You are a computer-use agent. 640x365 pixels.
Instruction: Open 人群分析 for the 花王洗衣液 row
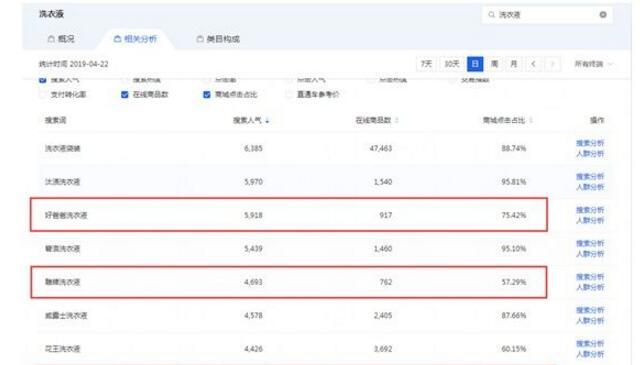[x=590, y=355]
